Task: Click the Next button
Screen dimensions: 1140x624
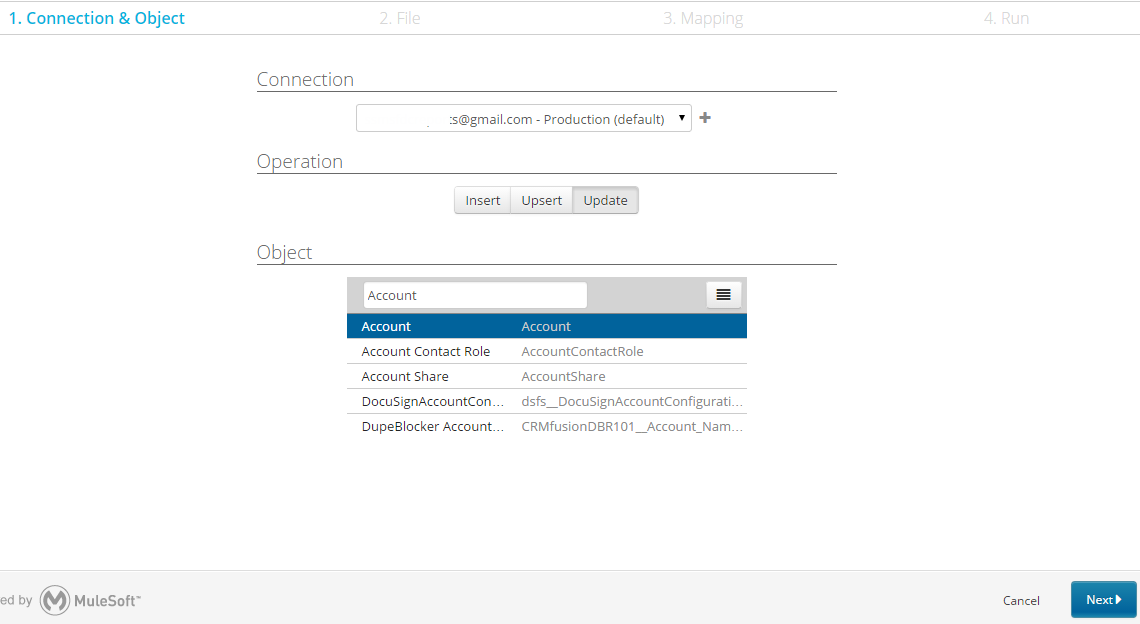Action: click(1103, 599)
